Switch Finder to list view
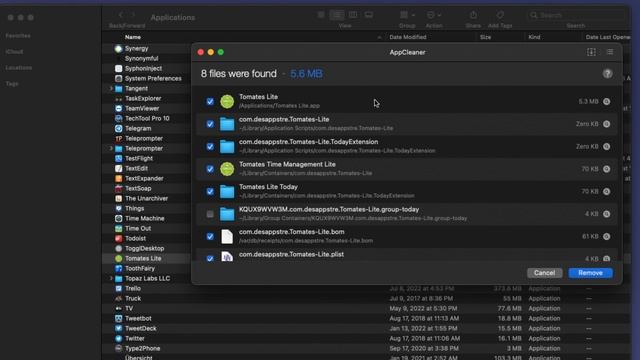640x360 pixels. 337,15
